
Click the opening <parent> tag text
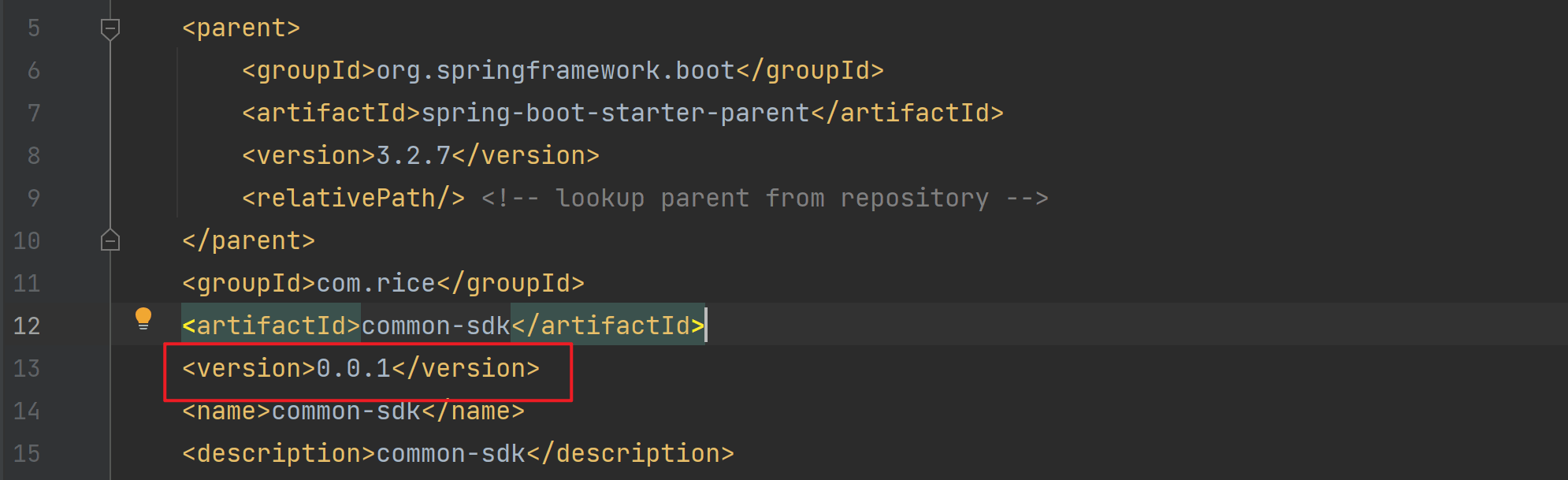click(241, 28)
